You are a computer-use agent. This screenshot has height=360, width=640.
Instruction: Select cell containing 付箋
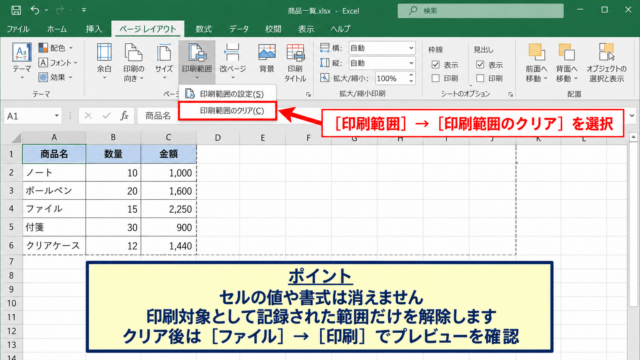point(54,227)
